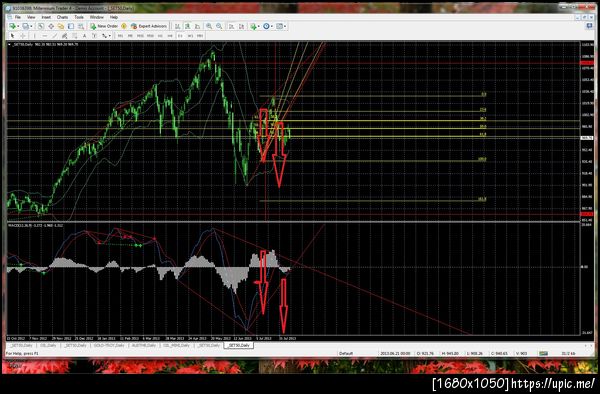
Task: Switch to M5 timeframe
Action: click(130, 36)
